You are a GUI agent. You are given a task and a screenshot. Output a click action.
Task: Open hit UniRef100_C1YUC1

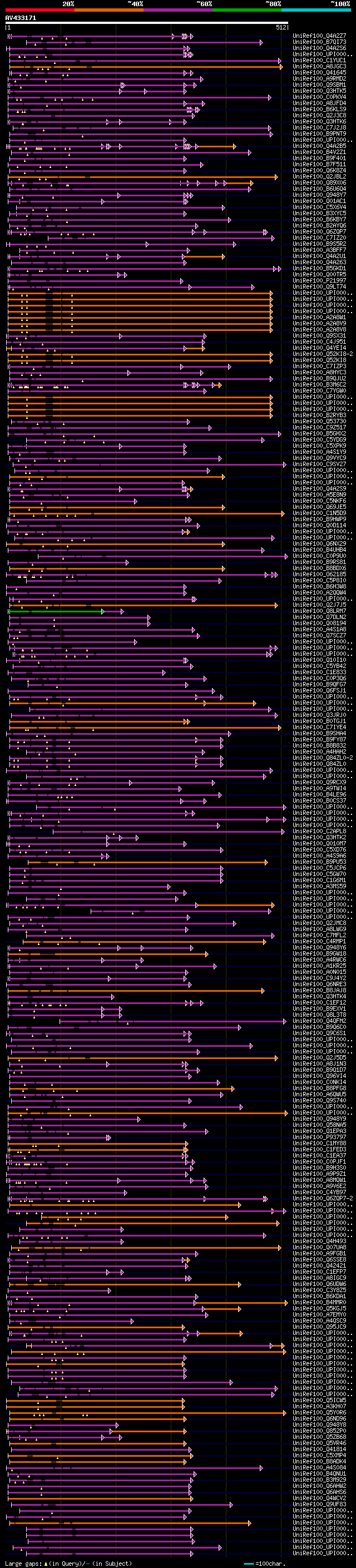click(319, 60)
